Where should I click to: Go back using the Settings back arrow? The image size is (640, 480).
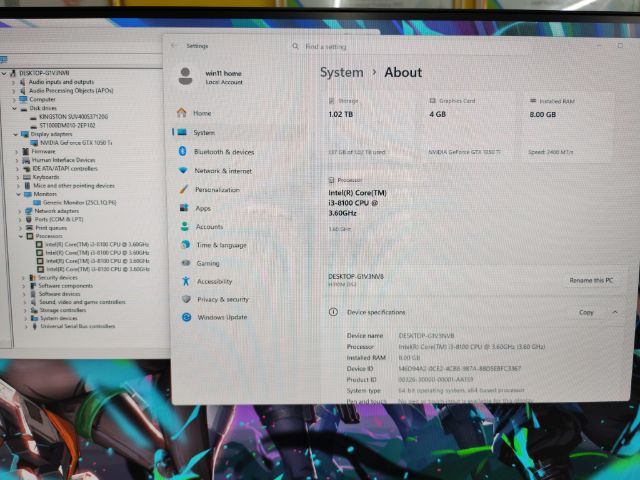tap(173, 45)
